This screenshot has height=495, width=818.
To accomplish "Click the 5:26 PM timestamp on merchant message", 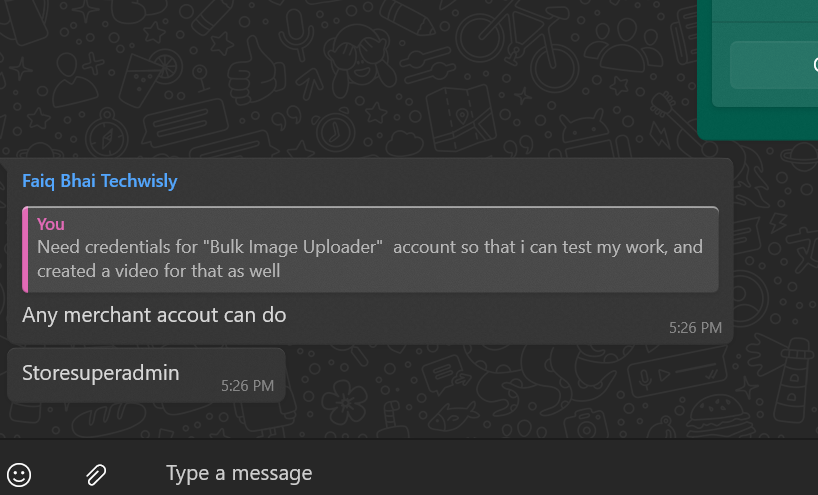I will pos(695,328).
